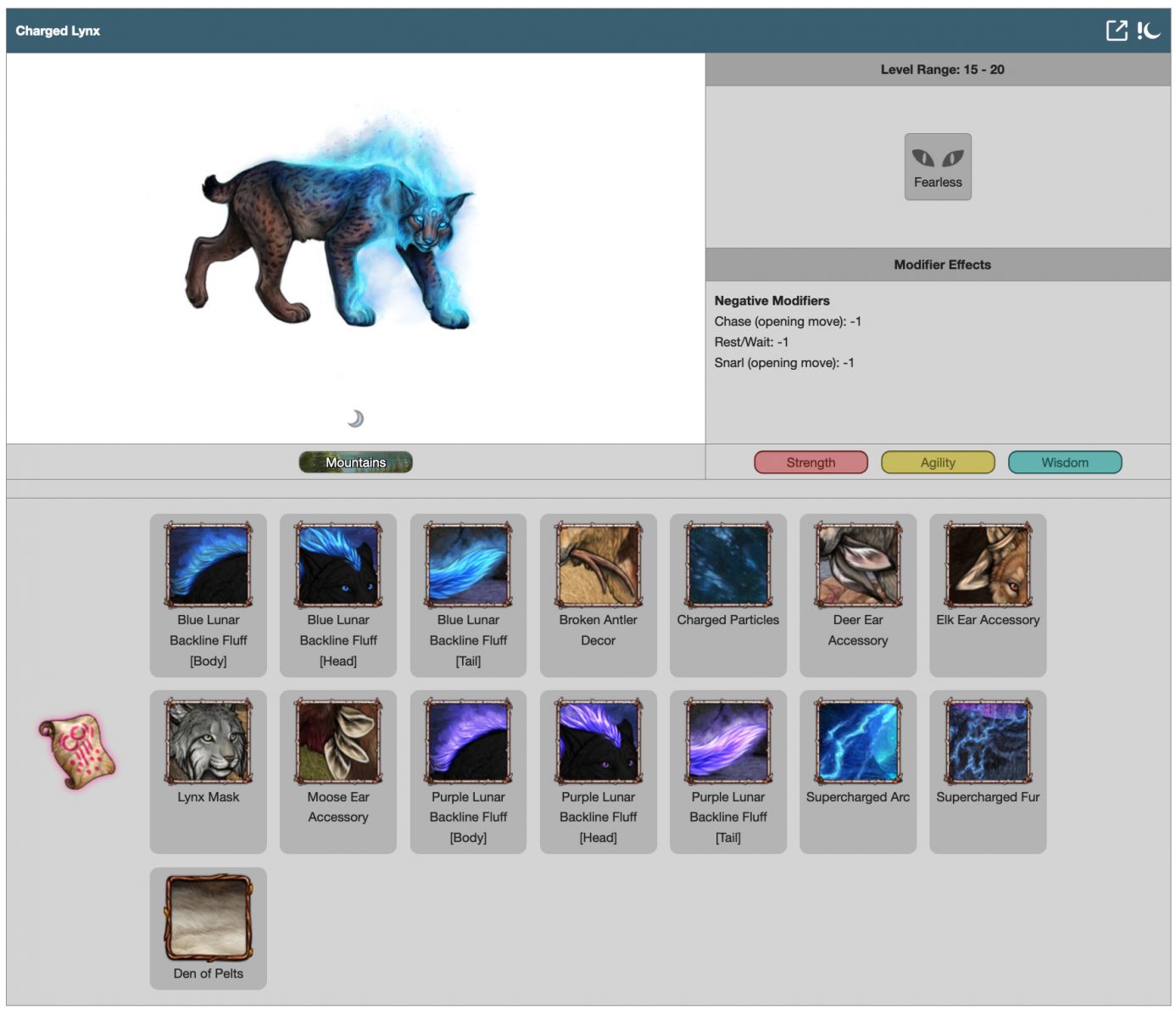Screen dimensions: 1176x1016
Task: Click the red Strength stat badge
Action: 810,462
